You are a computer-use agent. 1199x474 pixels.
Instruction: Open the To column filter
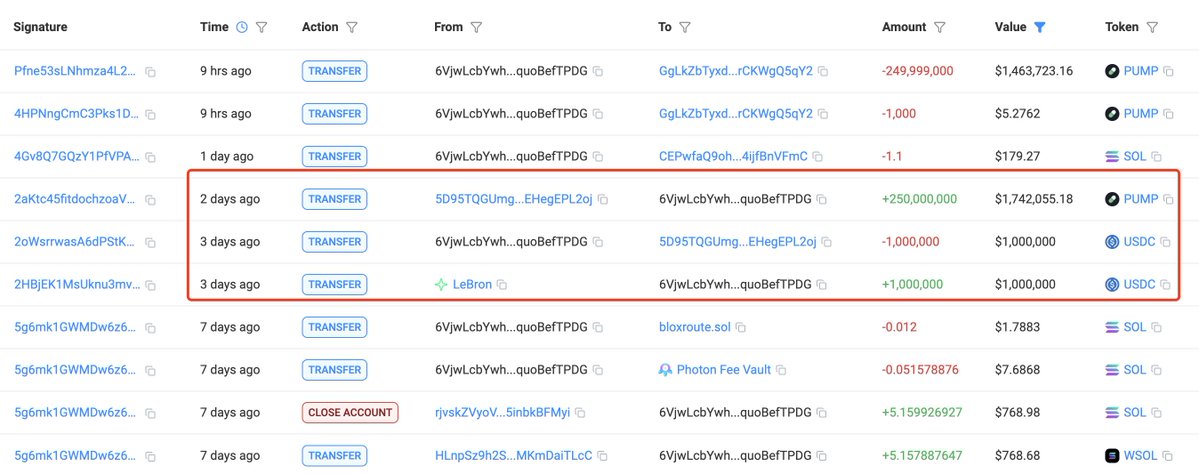coord(685,28)
